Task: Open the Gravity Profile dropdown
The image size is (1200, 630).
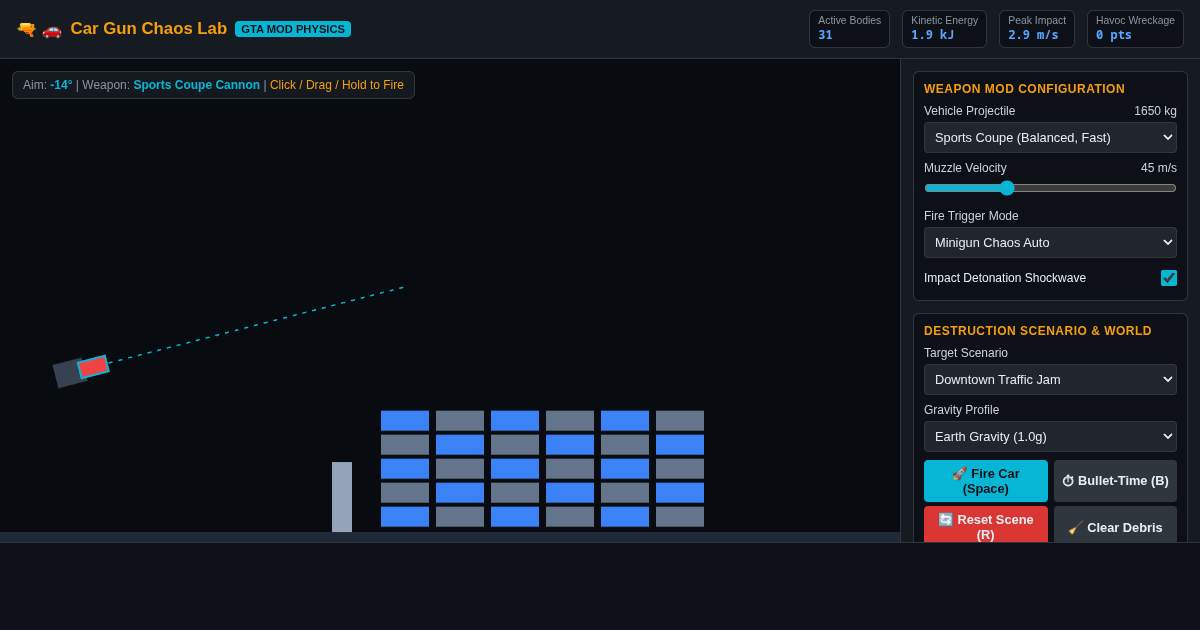Action: point(1050,436)
